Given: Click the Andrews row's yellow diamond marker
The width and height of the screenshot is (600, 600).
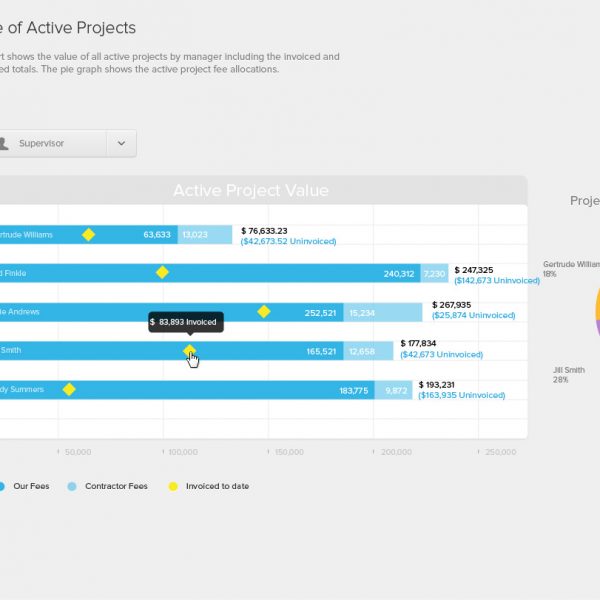Looking at the screenshot, I should click(x=264, y=312).
